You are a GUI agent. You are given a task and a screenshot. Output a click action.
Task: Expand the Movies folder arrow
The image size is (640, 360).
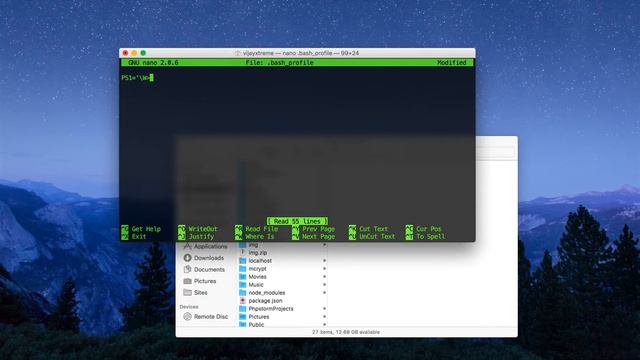324,277
